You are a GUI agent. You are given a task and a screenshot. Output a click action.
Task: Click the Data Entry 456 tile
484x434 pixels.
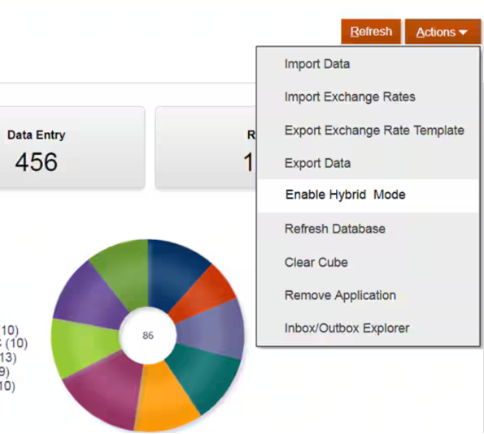pos(72,148)
